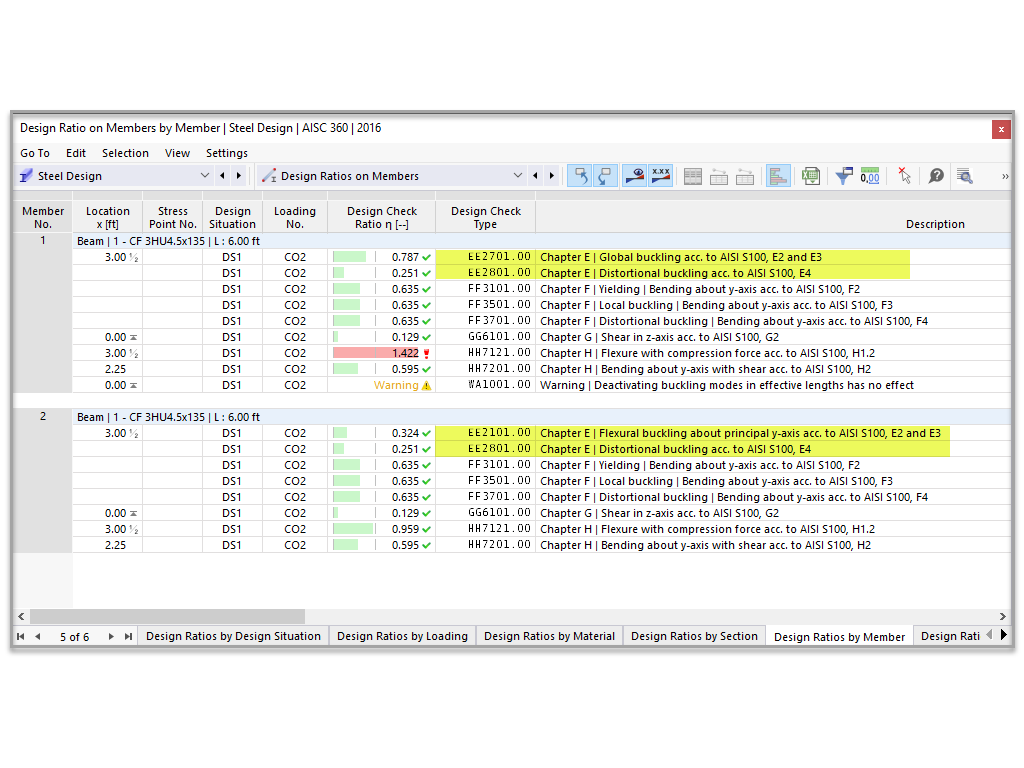Switch to Design Ratios by Loading tab
This screenshot has height=768, width=1024.
tap(402, 635)
